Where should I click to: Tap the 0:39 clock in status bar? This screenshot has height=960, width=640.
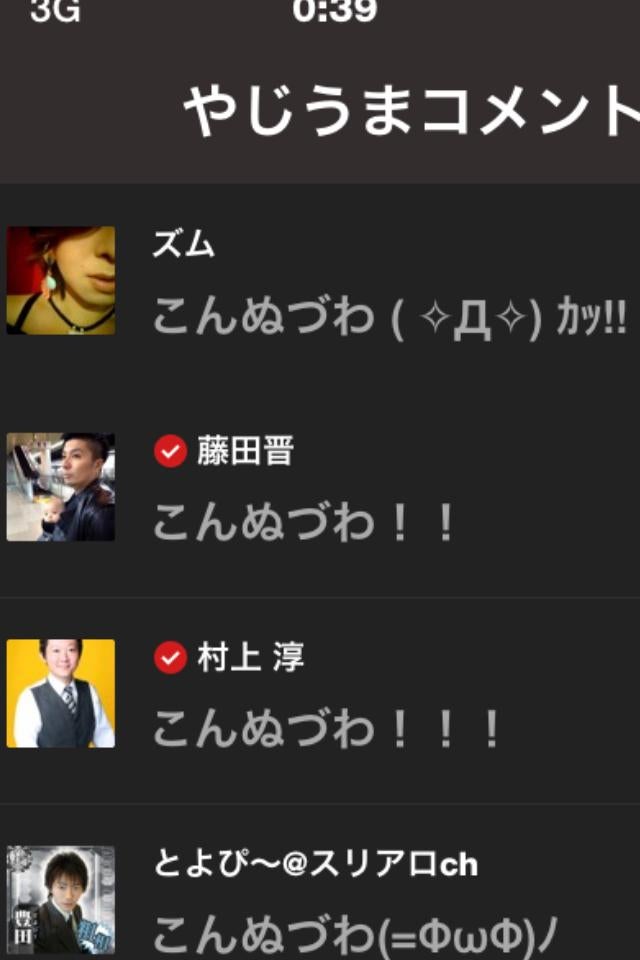point(334,10)
